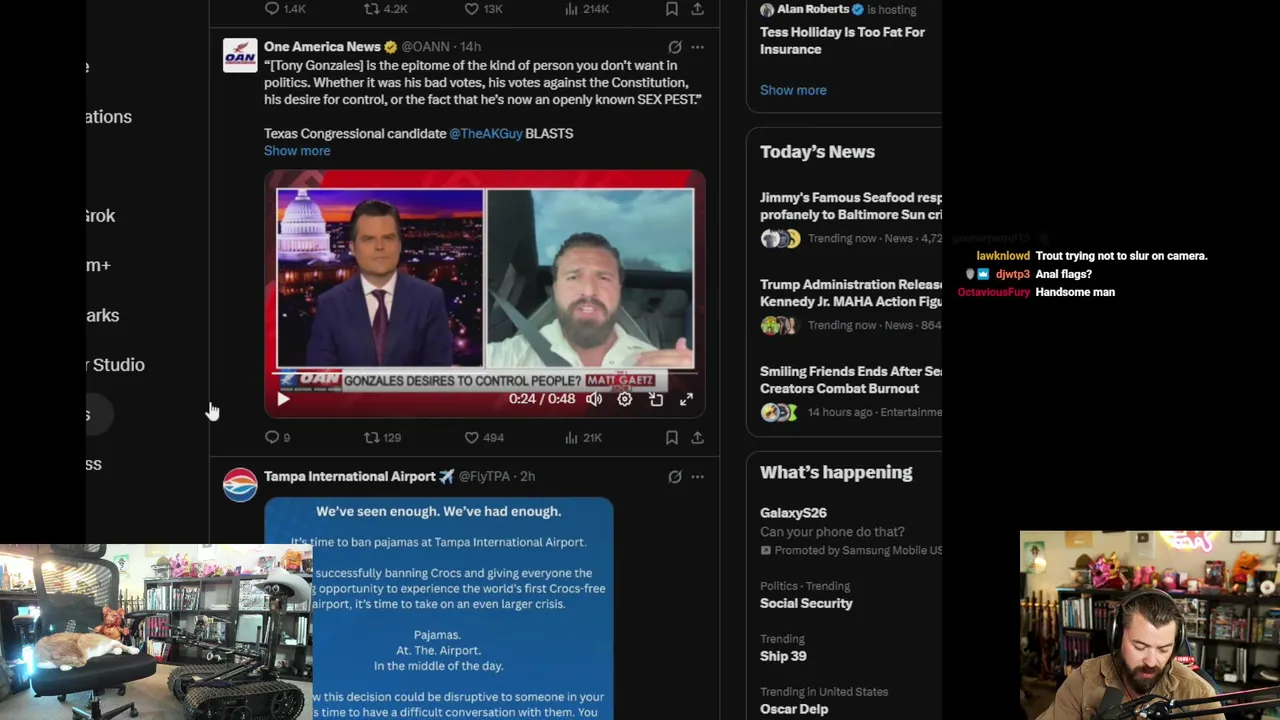Open Grok action on OAN post
1280x720 pixels.
[675, 47]
